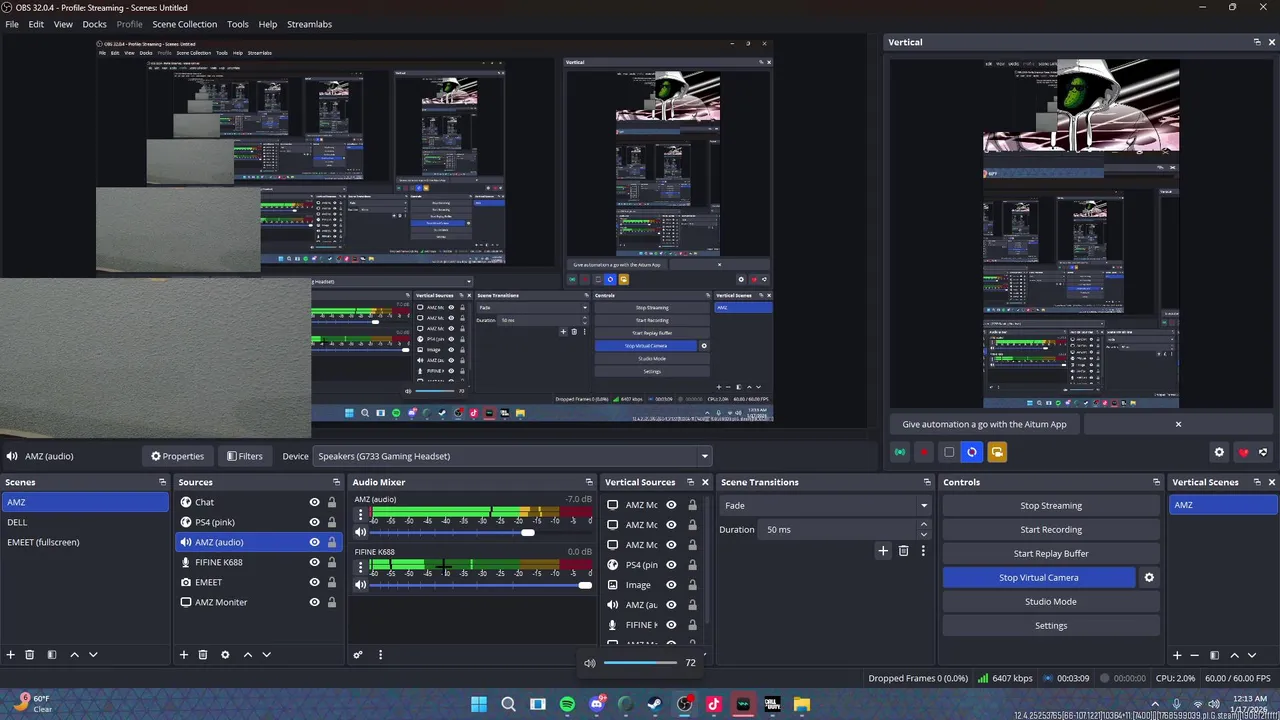Delete the selected source with the Sources trash icon

(203, 655)
